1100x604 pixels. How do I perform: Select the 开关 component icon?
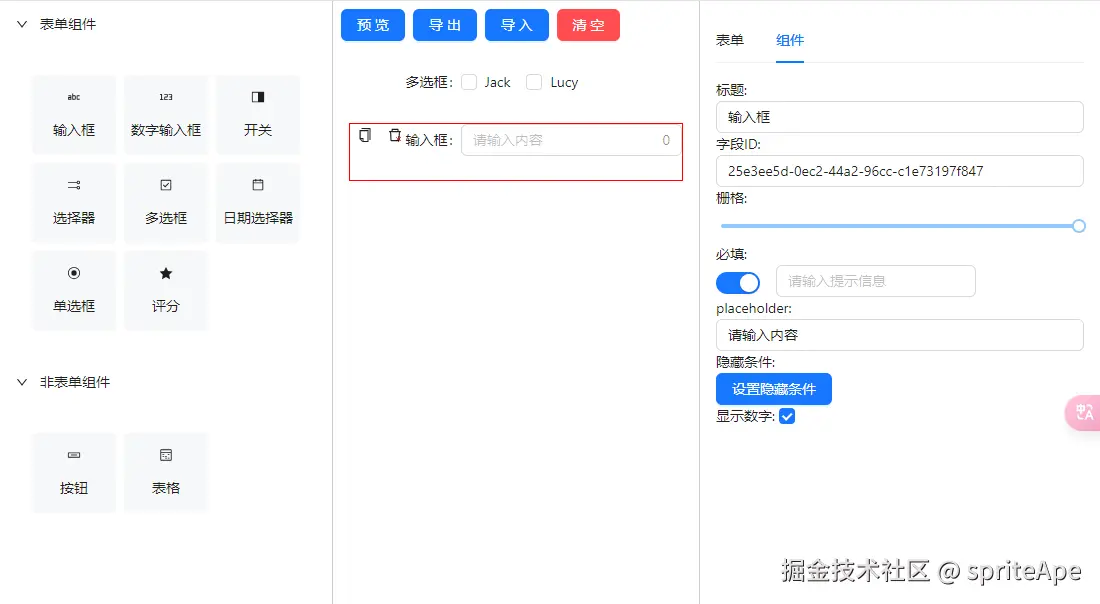click(x=258, y=97)
